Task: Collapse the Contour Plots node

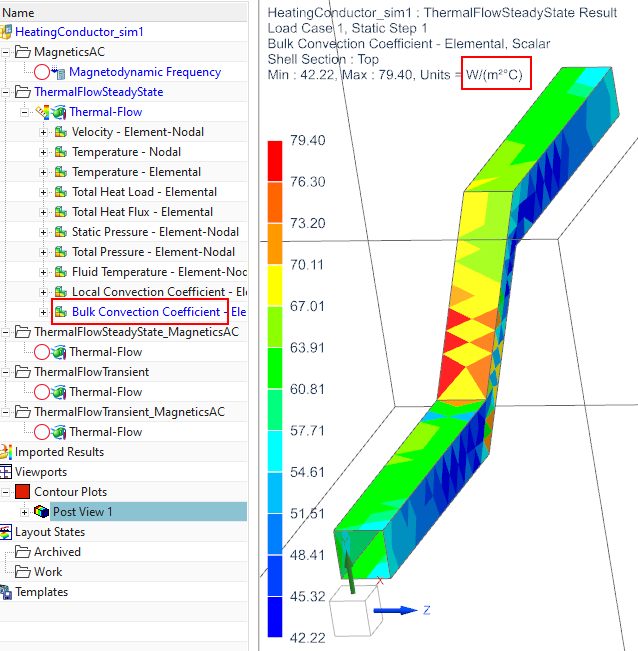Action: click(x=7, y=492)
